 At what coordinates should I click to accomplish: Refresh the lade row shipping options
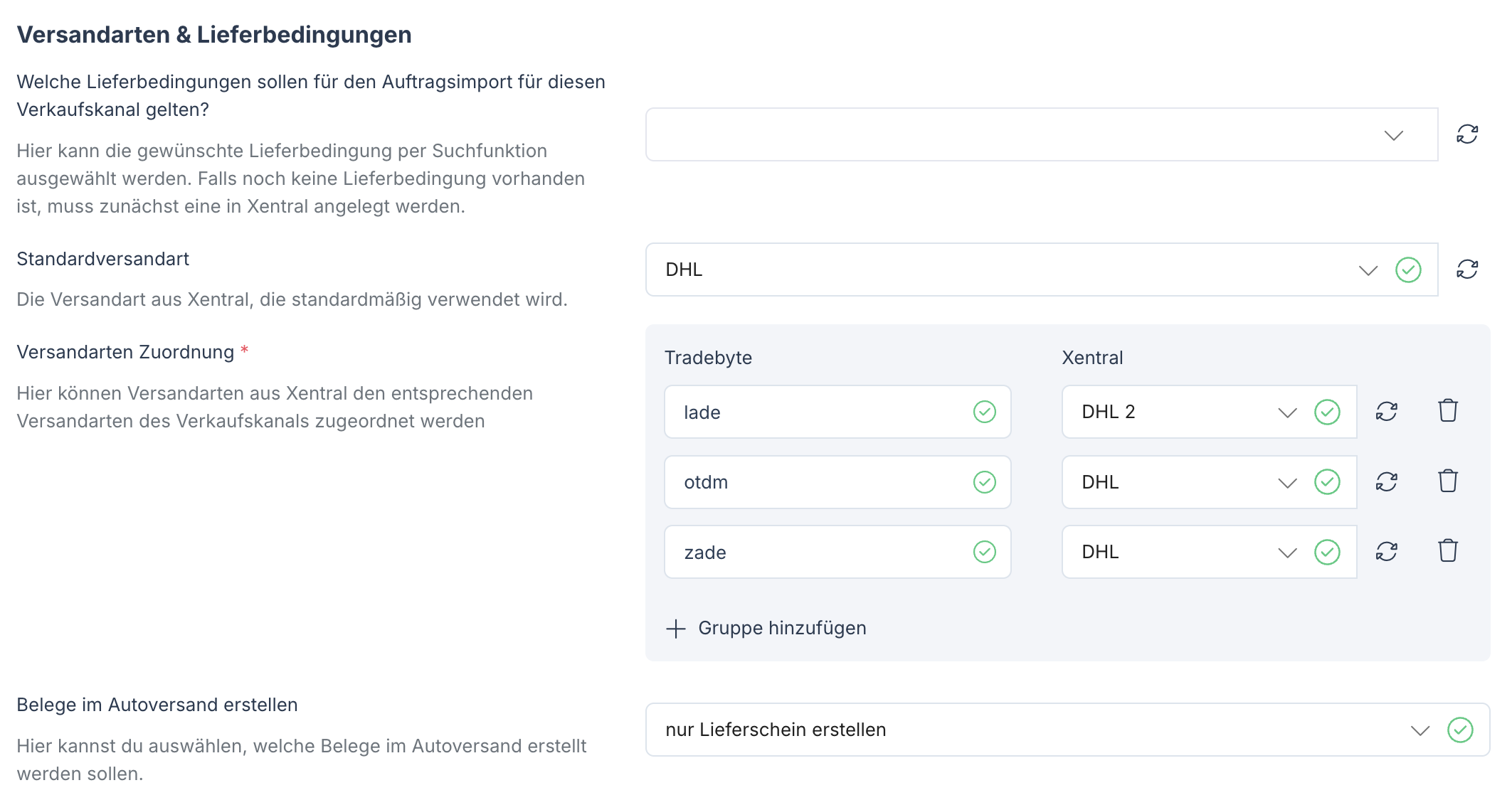coord(1387,412)
